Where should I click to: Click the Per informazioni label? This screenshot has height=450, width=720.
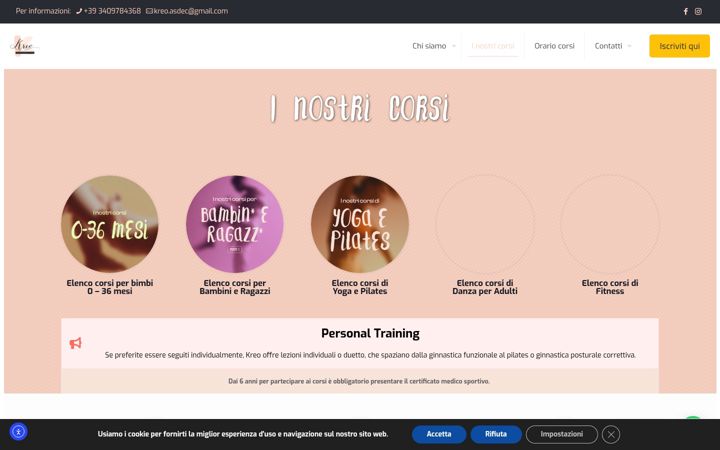coord(43,11)
